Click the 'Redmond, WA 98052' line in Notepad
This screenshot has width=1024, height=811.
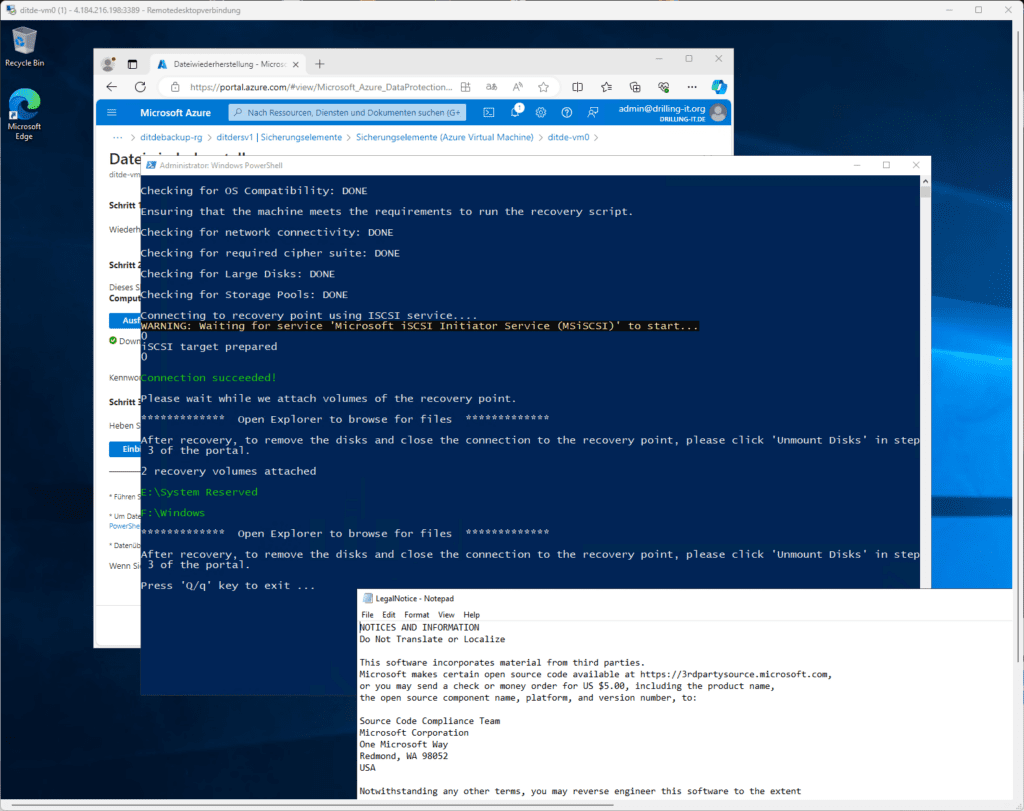[x=404, y=756]
